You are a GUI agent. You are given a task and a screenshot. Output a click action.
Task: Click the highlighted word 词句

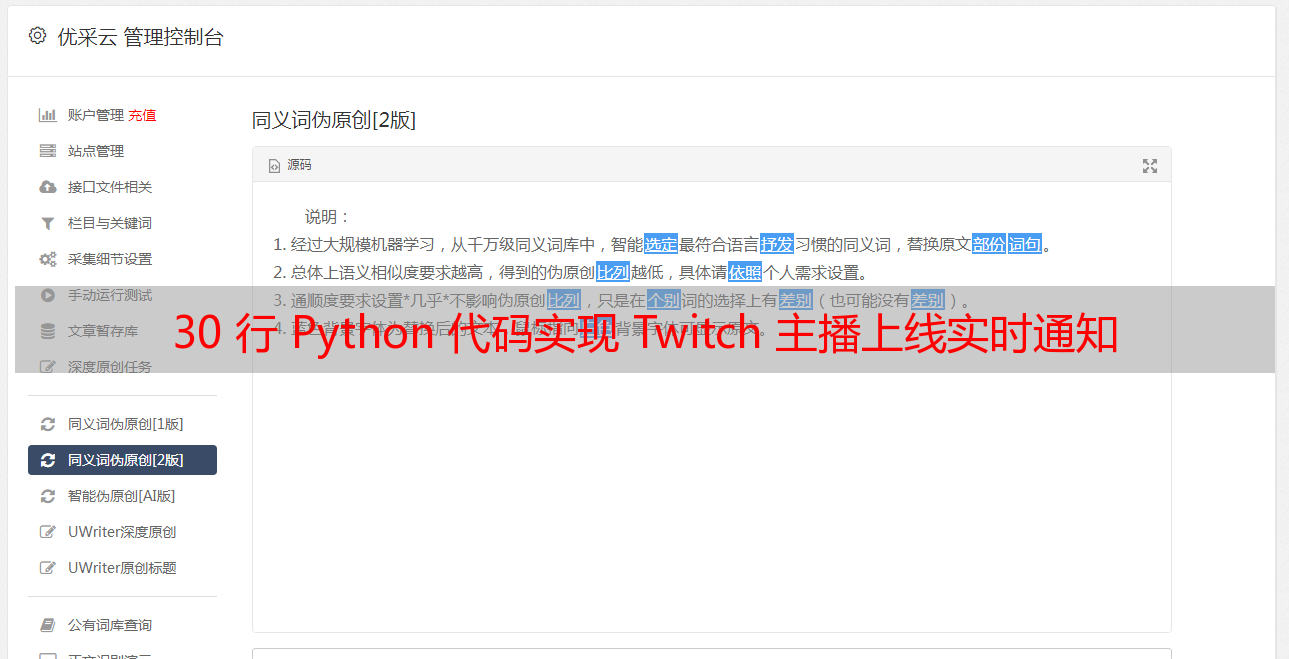pos(1025,244)
